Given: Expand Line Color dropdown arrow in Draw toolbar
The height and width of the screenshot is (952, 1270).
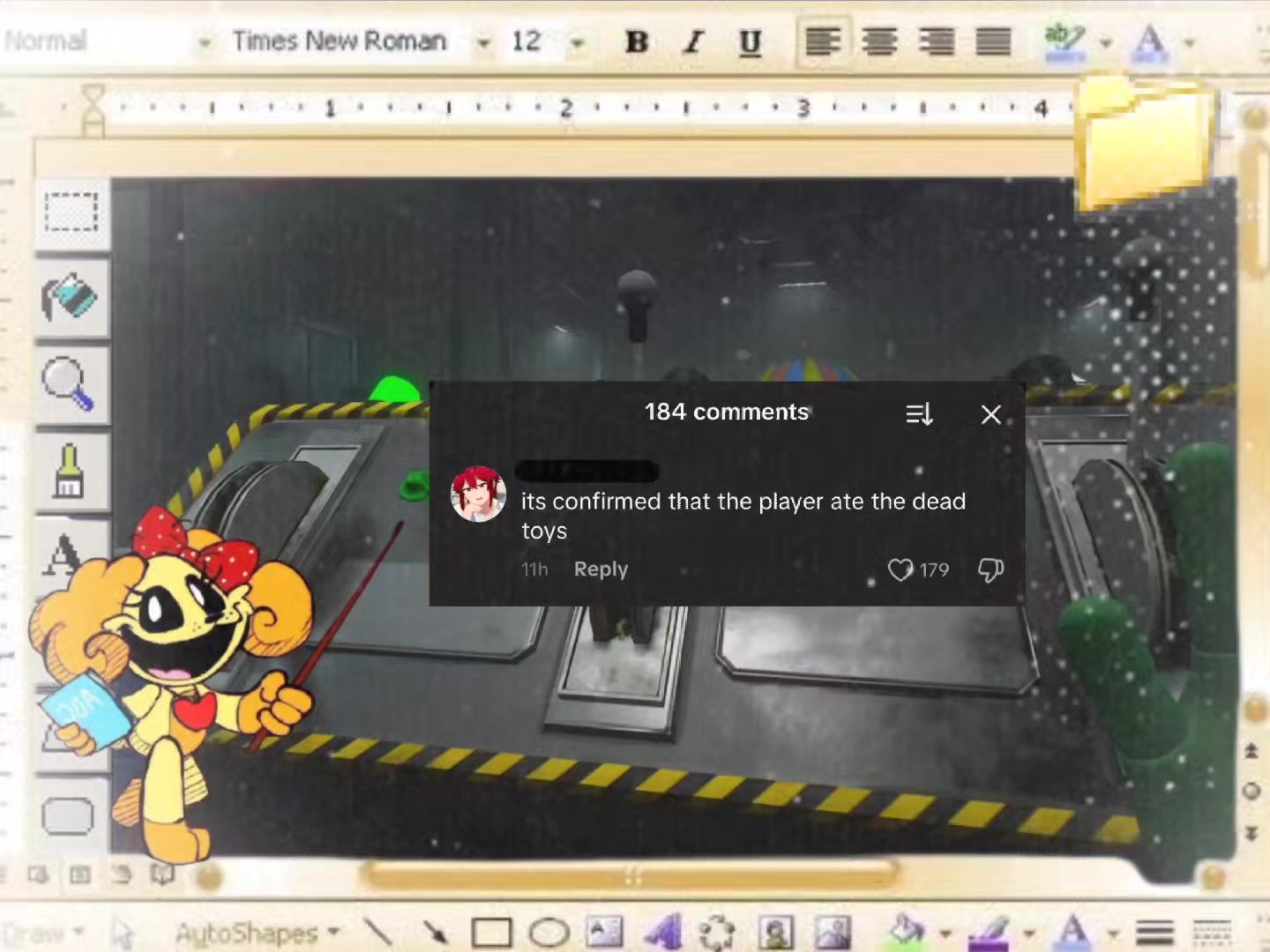Looking at the screenshot, I should coord(1029,933).
